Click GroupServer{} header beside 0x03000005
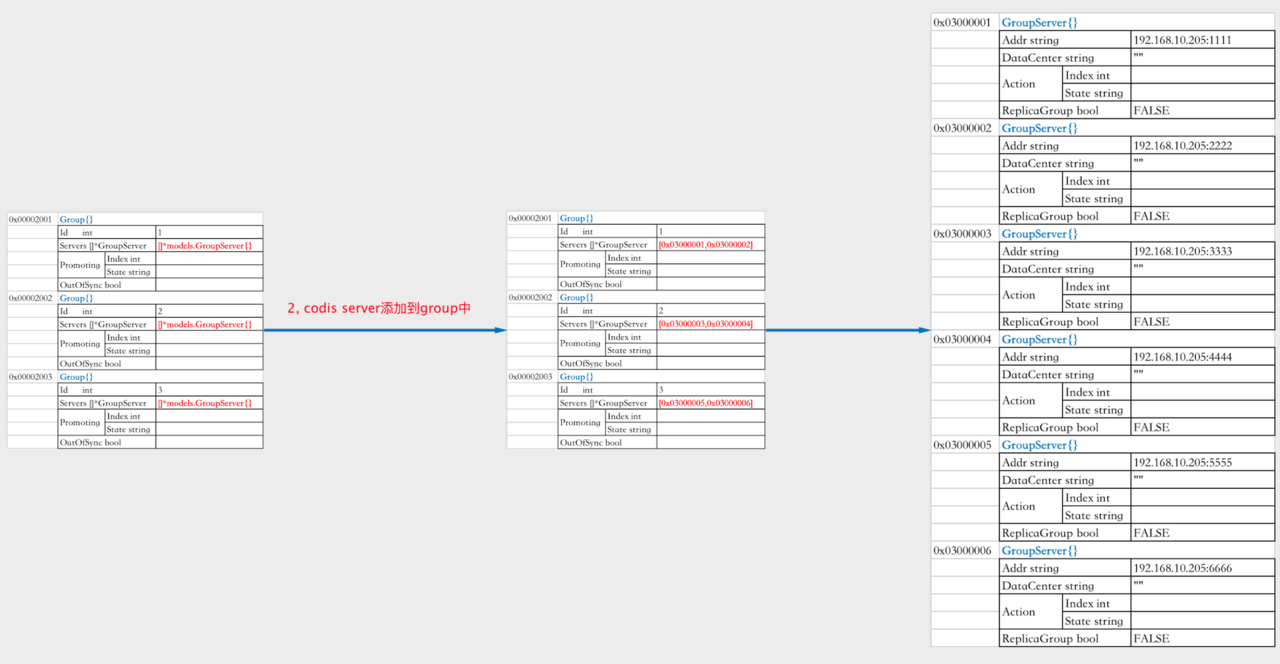1280x664 pixels. [1040, 445]
